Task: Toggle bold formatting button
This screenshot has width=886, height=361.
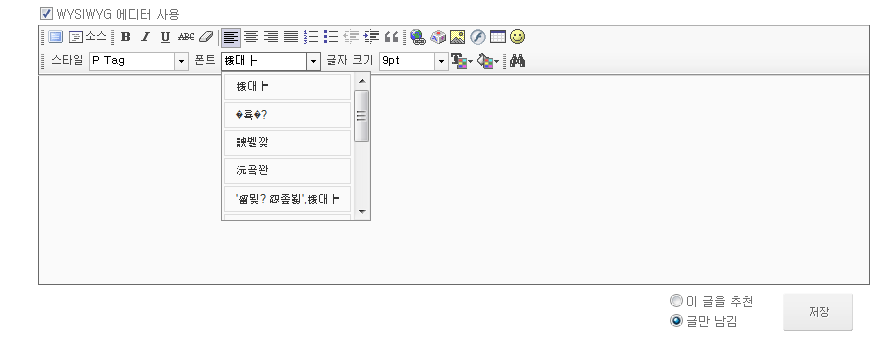Action: 125,37
